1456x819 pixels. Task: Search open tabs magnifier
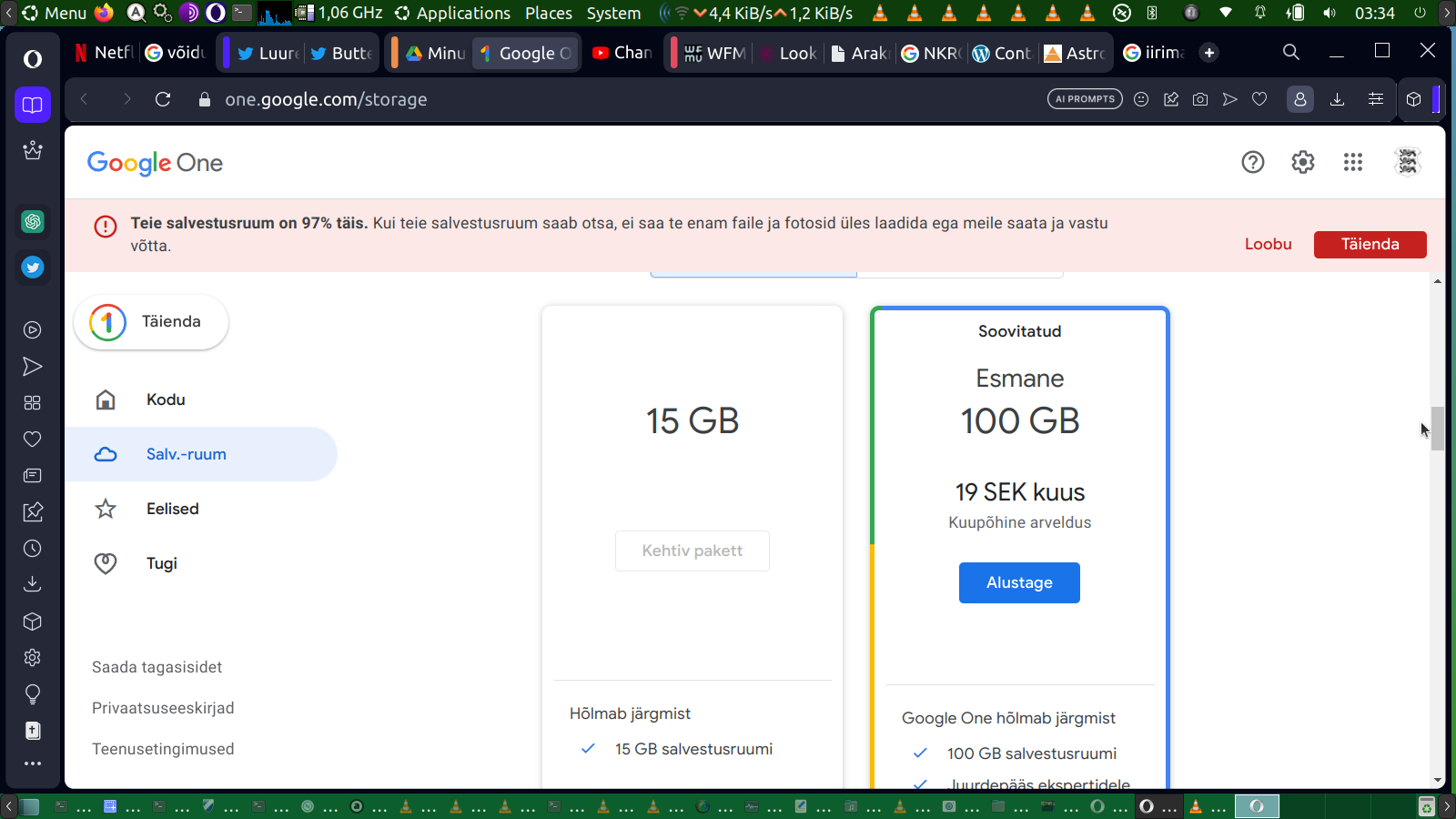coord(1291,52)
